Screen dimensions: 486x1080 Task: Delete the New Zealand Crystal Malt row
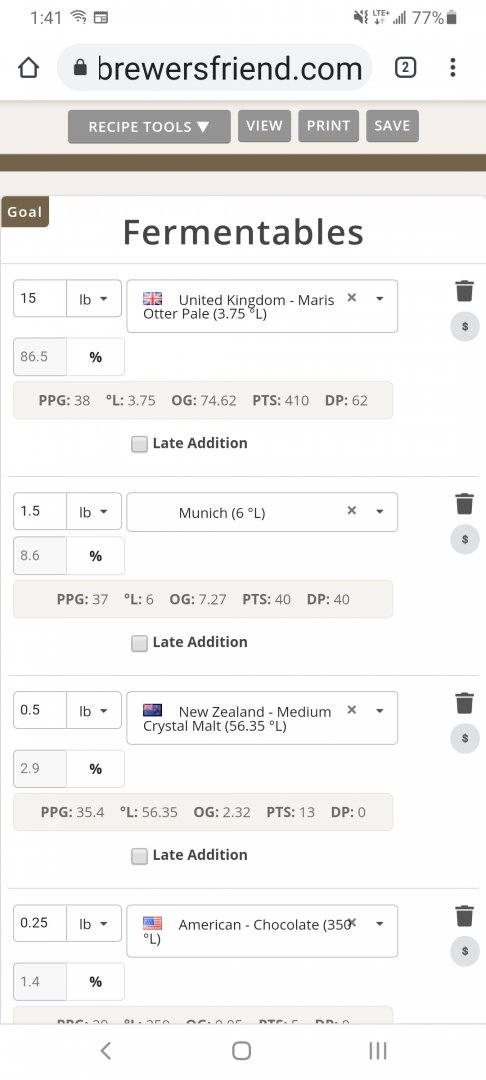(x=465, y=703)
